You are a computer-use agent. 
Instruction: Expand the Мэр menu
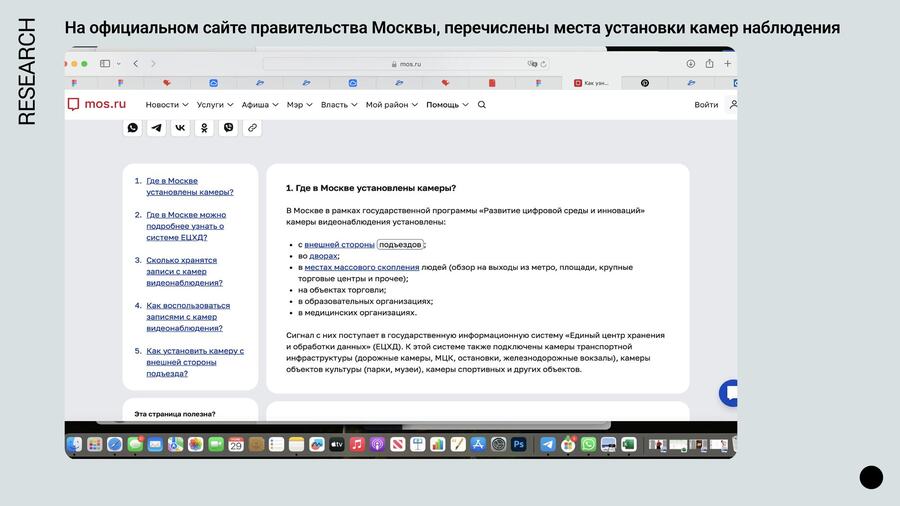pyautogui.click(x=300, y=104)
